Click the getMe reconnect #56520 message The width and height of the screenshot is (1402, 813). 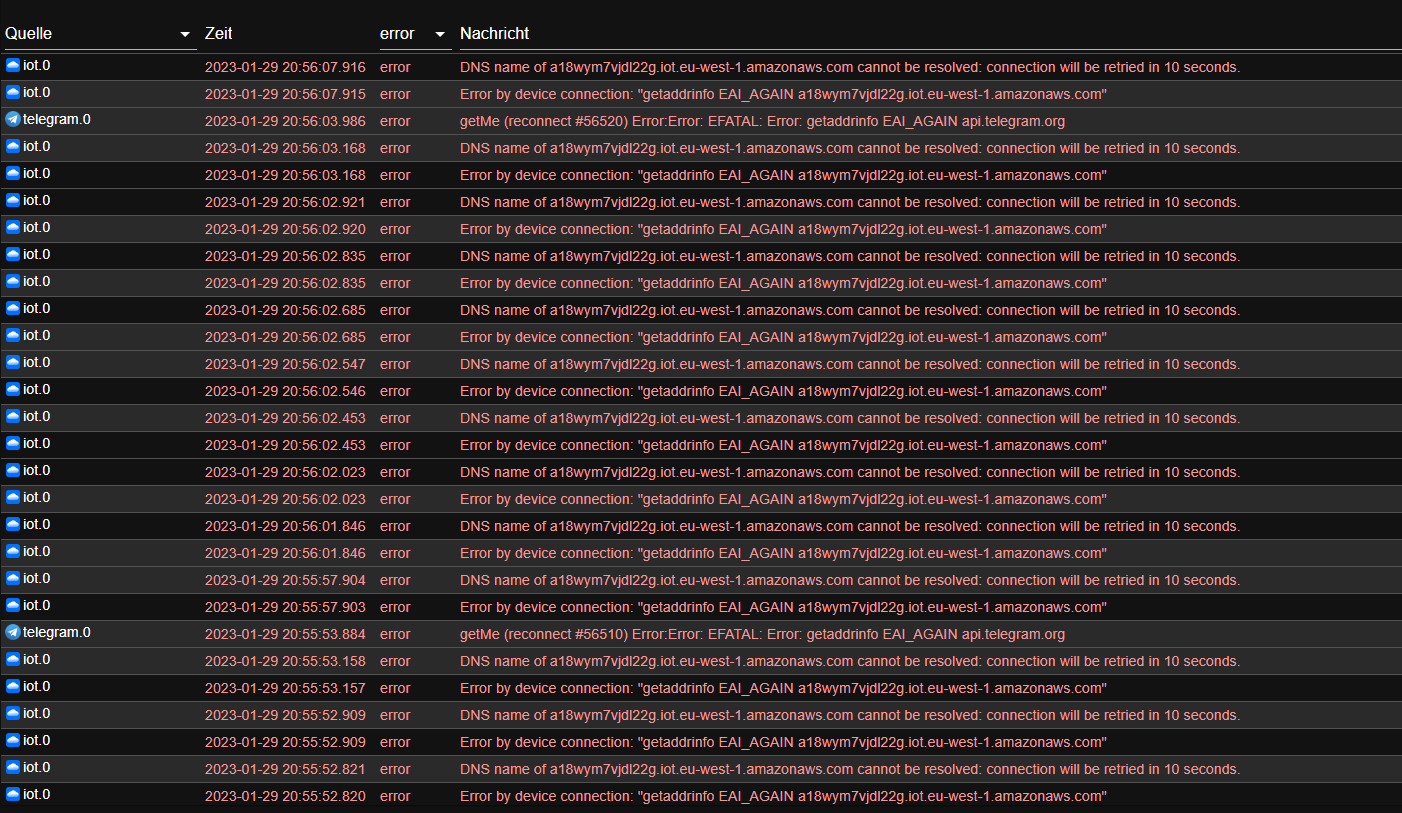coord(762,121)
